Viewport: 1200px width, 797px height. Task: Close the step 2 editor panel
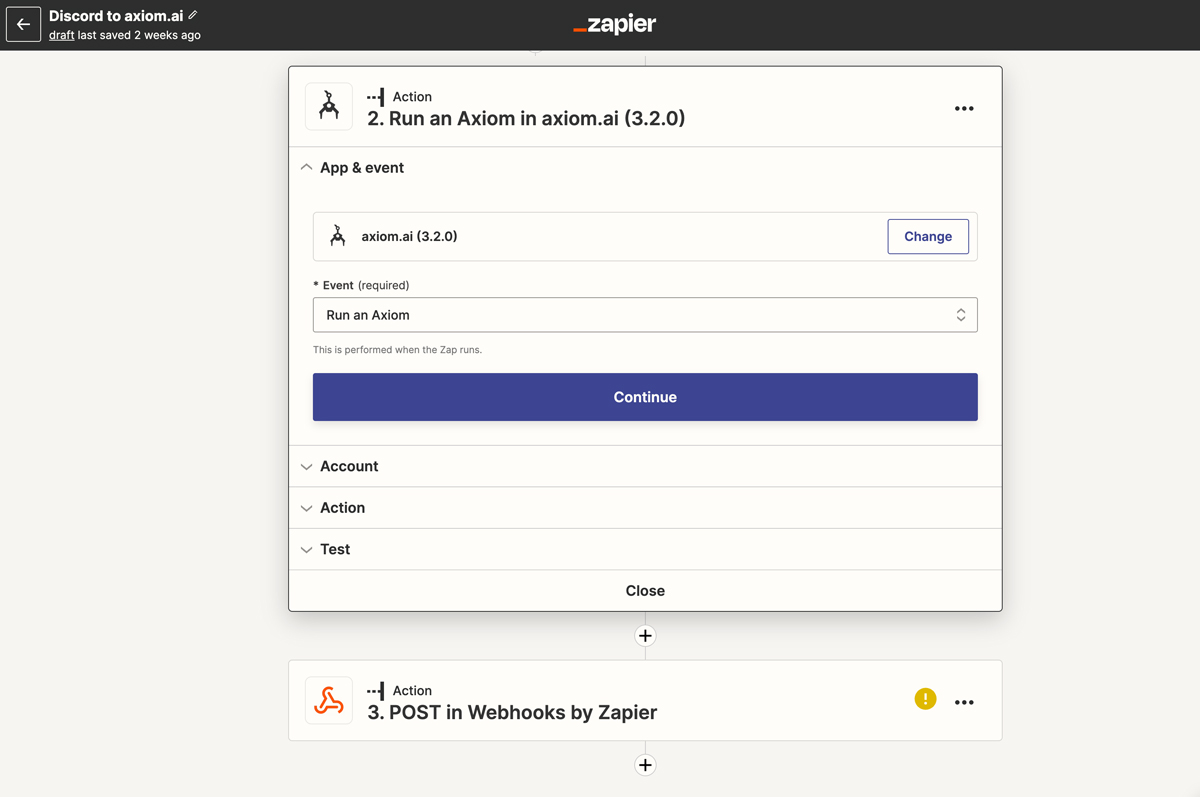point(645,591)
